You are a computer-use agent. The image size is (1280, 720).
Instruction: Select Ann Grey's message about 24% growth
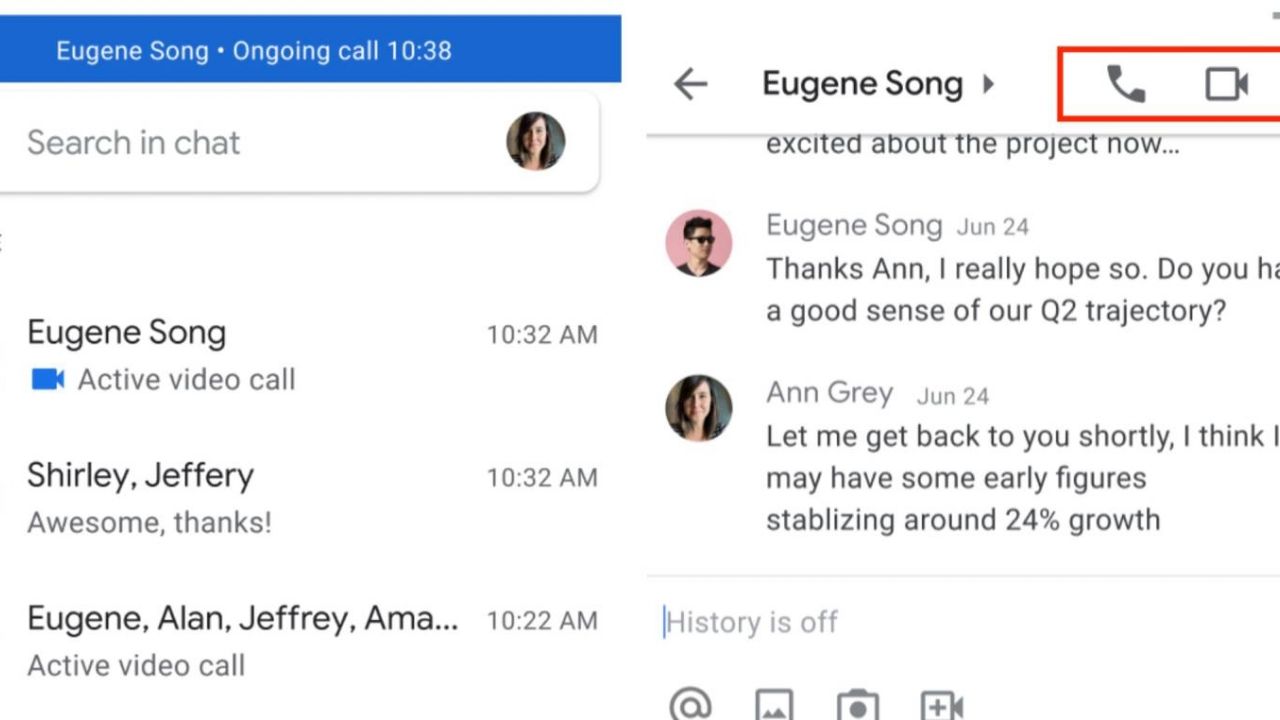click(x=1022, y=478)
